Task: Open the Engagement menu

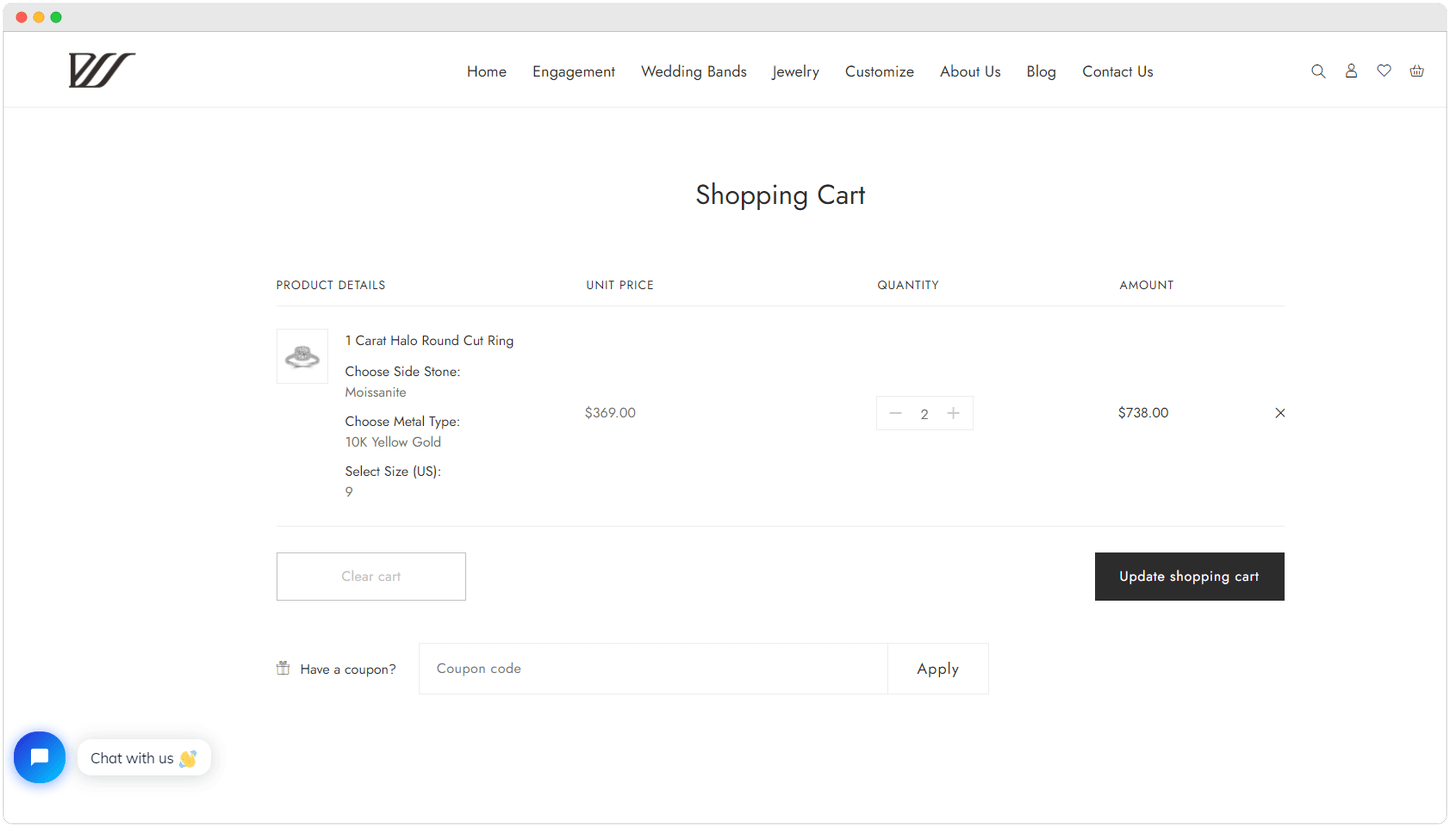Action: click(x=574, y=72)
